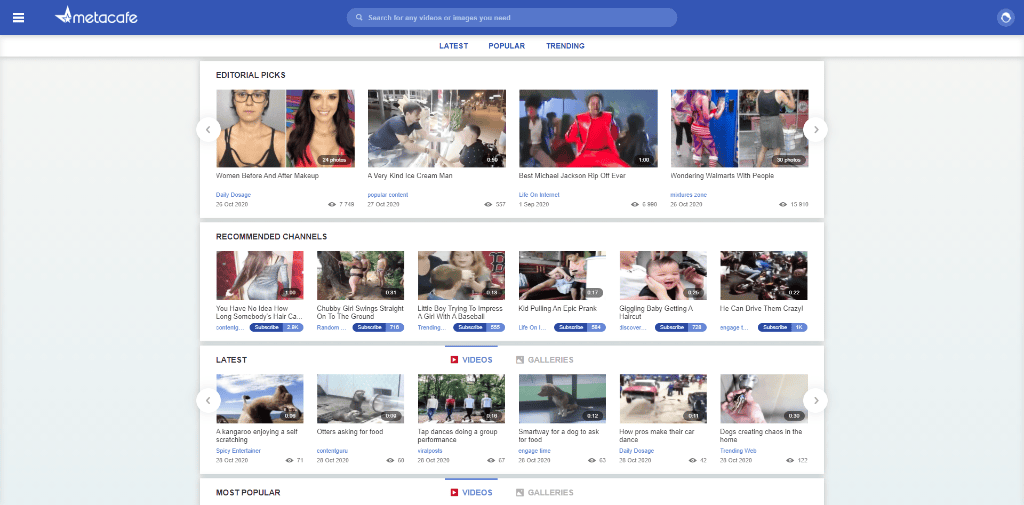The height and width of the screenshot is (505, 1024).
Task: Open A Very Kind Ice Cream Man thumbnail
Action: click(x=437, y=129)
